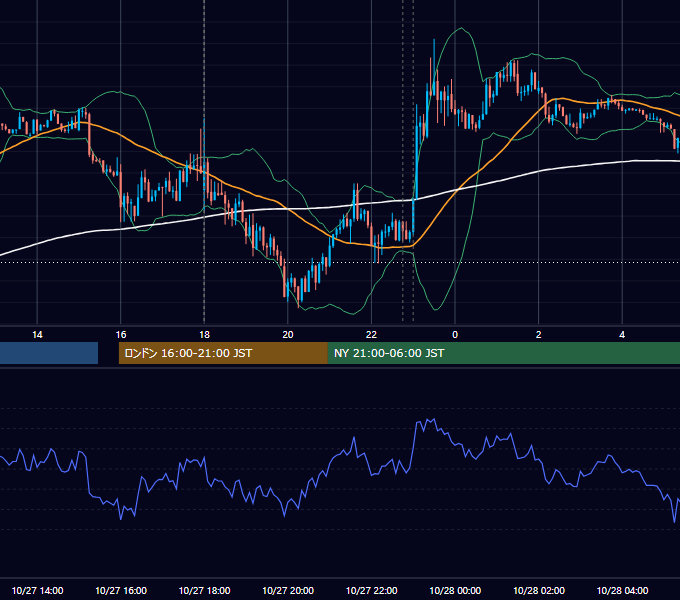Click the 10/28 04:00 date label
The width and height of the screenshot is (680, 600).
(x=622, y=590)
